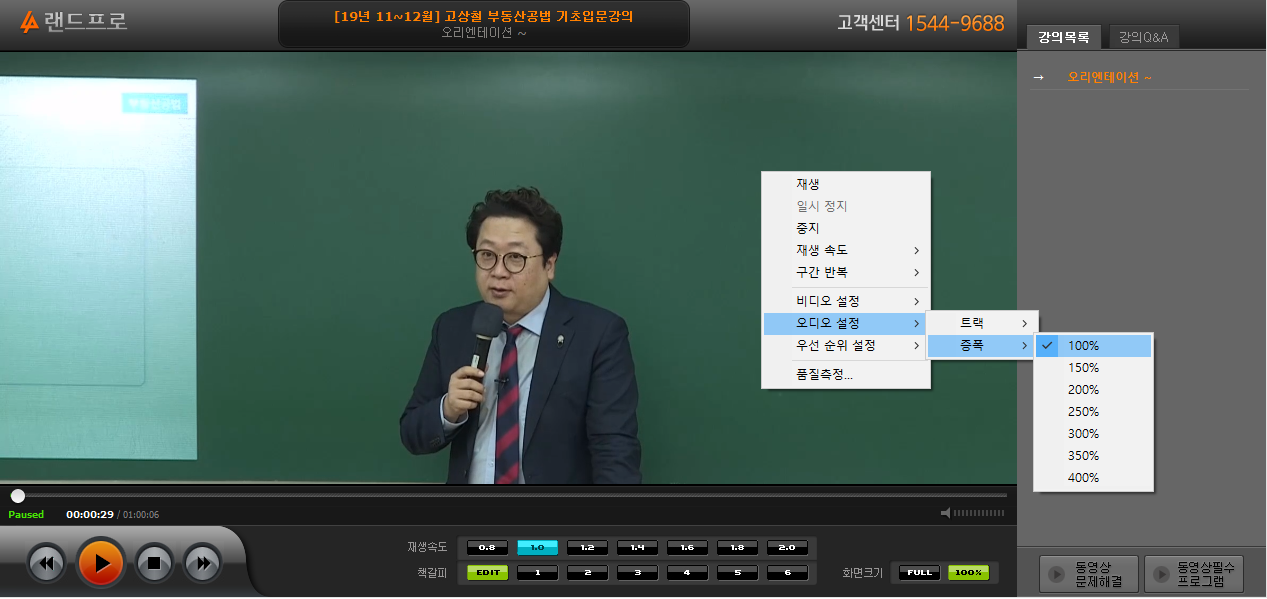Choose 250% amplification
The height and width of the screenshot is (599, 1267).
[1093, 411]
